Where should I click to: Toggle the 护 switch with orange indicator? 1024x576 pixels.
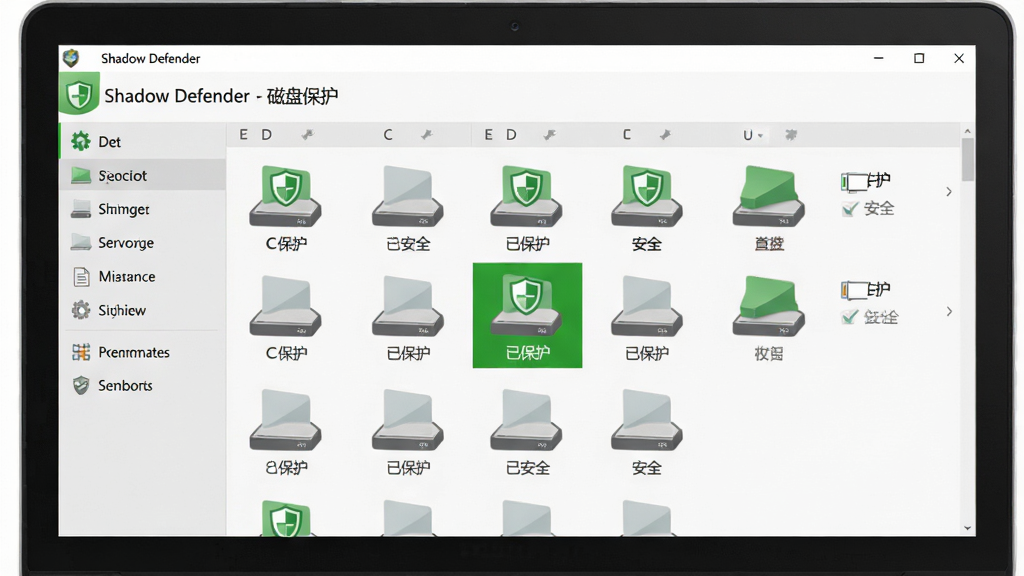[854, 290]
